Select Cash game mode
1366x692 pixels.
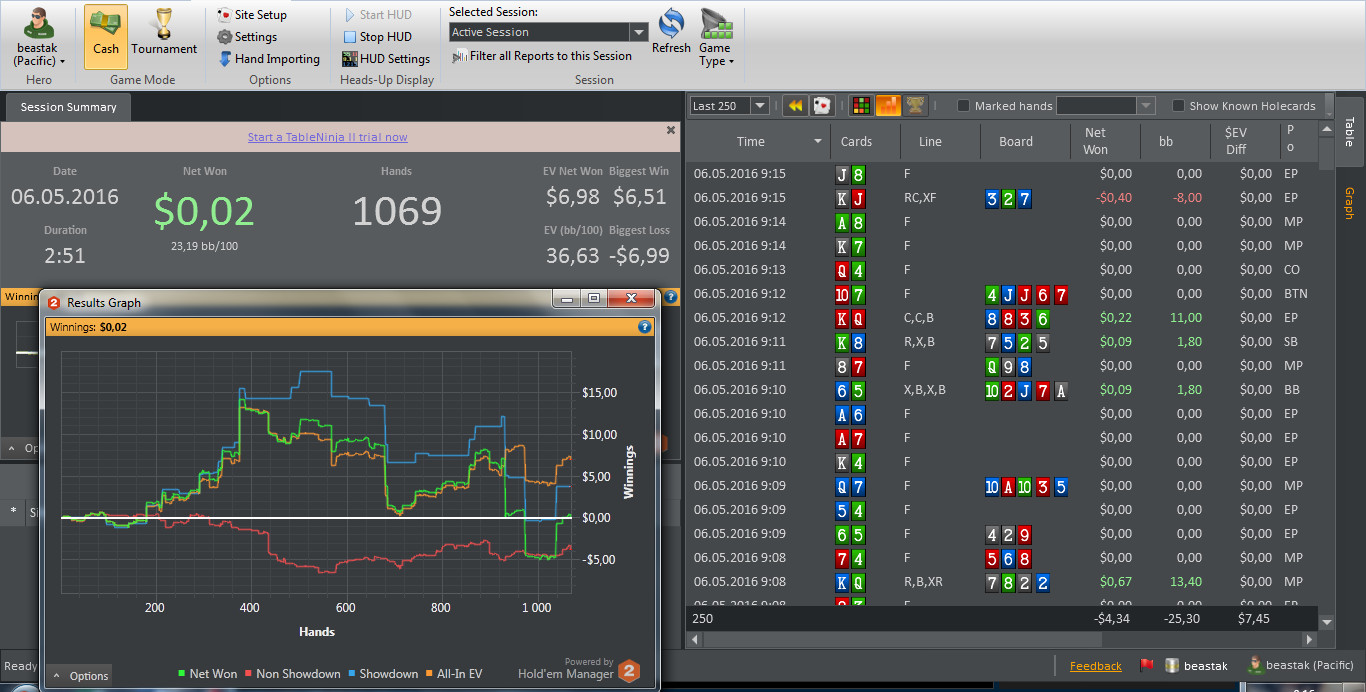(106, 36)
